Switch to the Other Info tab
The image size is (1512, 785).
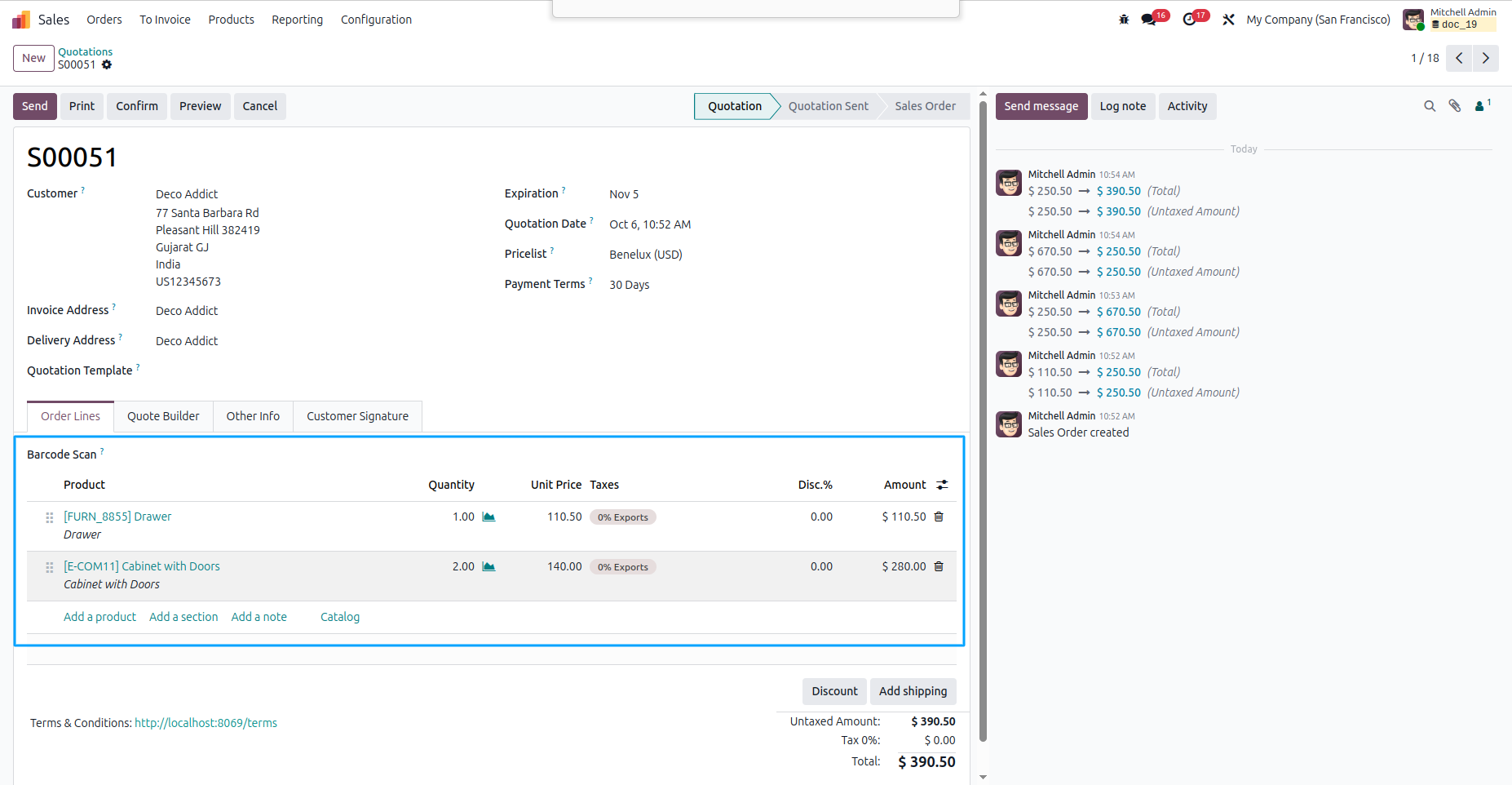click(x=253, y=416)
